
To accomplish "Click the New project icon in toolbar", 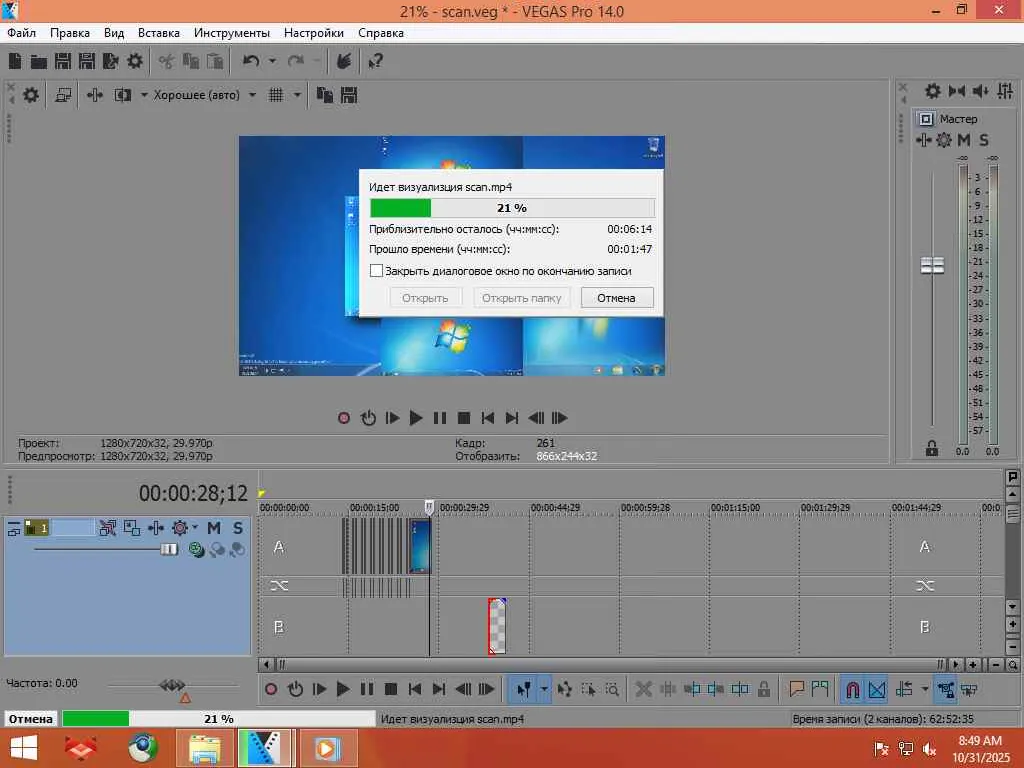I will click(15, 61).
